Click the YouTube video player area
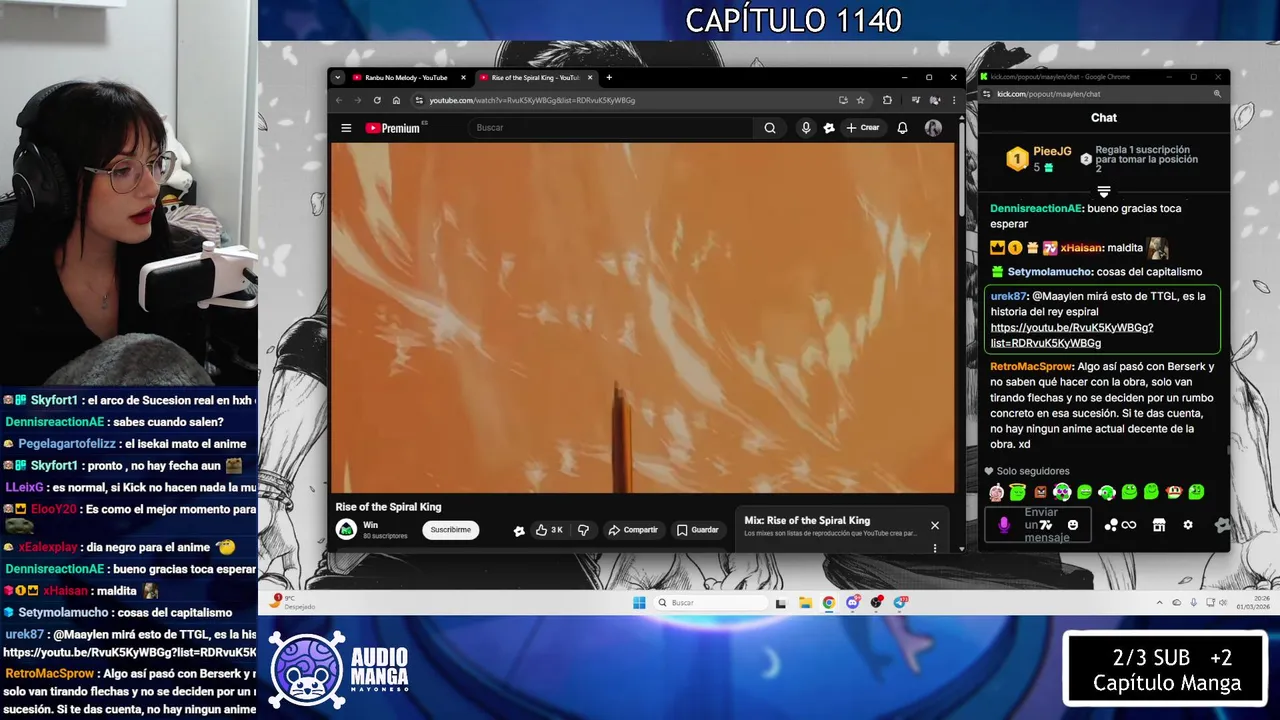Image resolution: width=1280 pixels, height=720 pixels. (643, 318)
